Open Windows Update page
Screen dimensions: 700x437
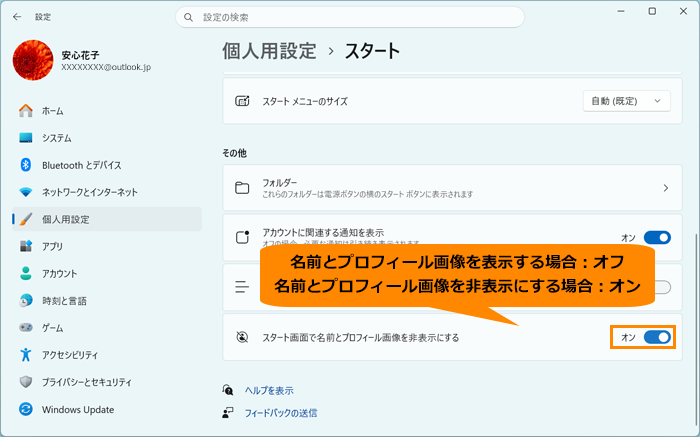click(107, 409)
